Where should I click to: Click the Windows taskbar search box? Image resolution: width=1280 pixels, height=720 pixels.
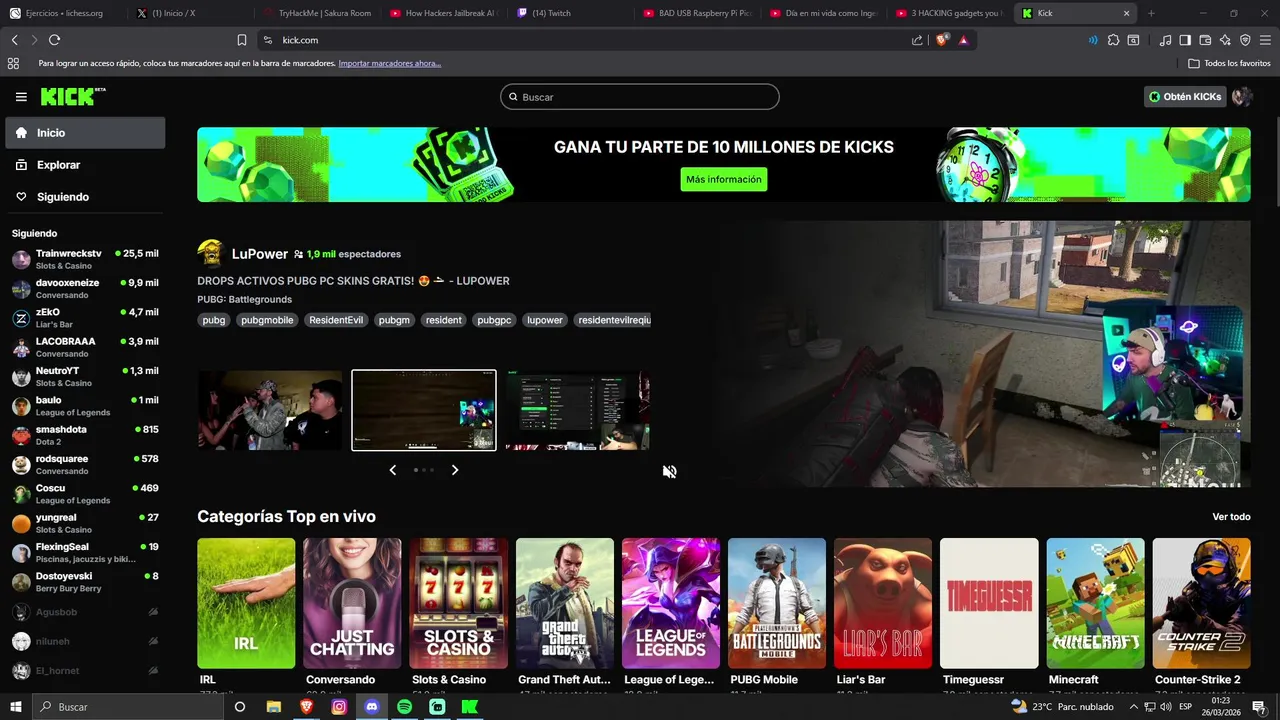pos(128,707)
